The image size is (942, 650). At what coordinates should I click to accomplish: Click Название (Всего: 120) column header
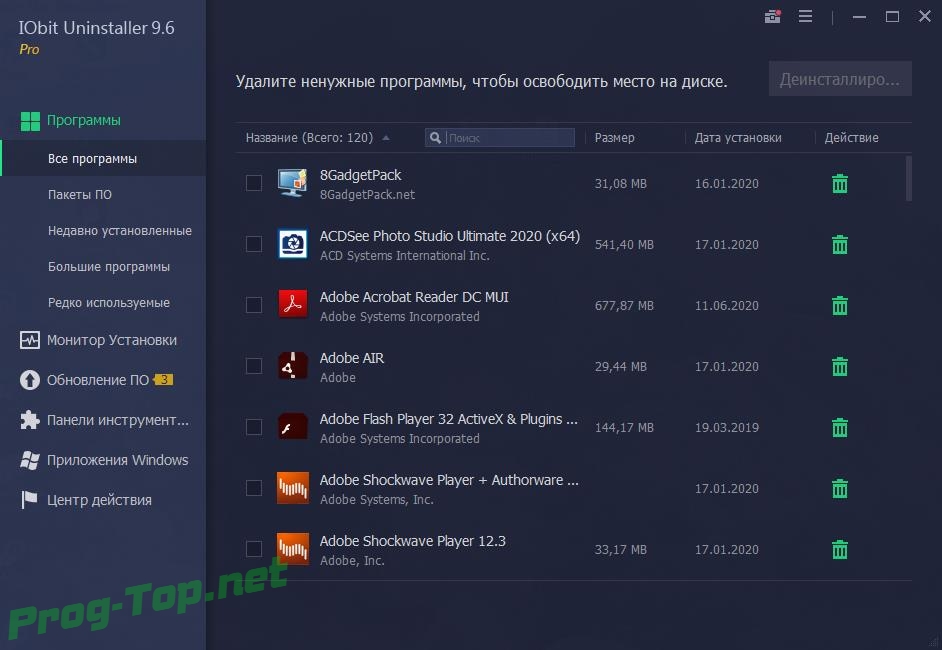pos(309,138)
